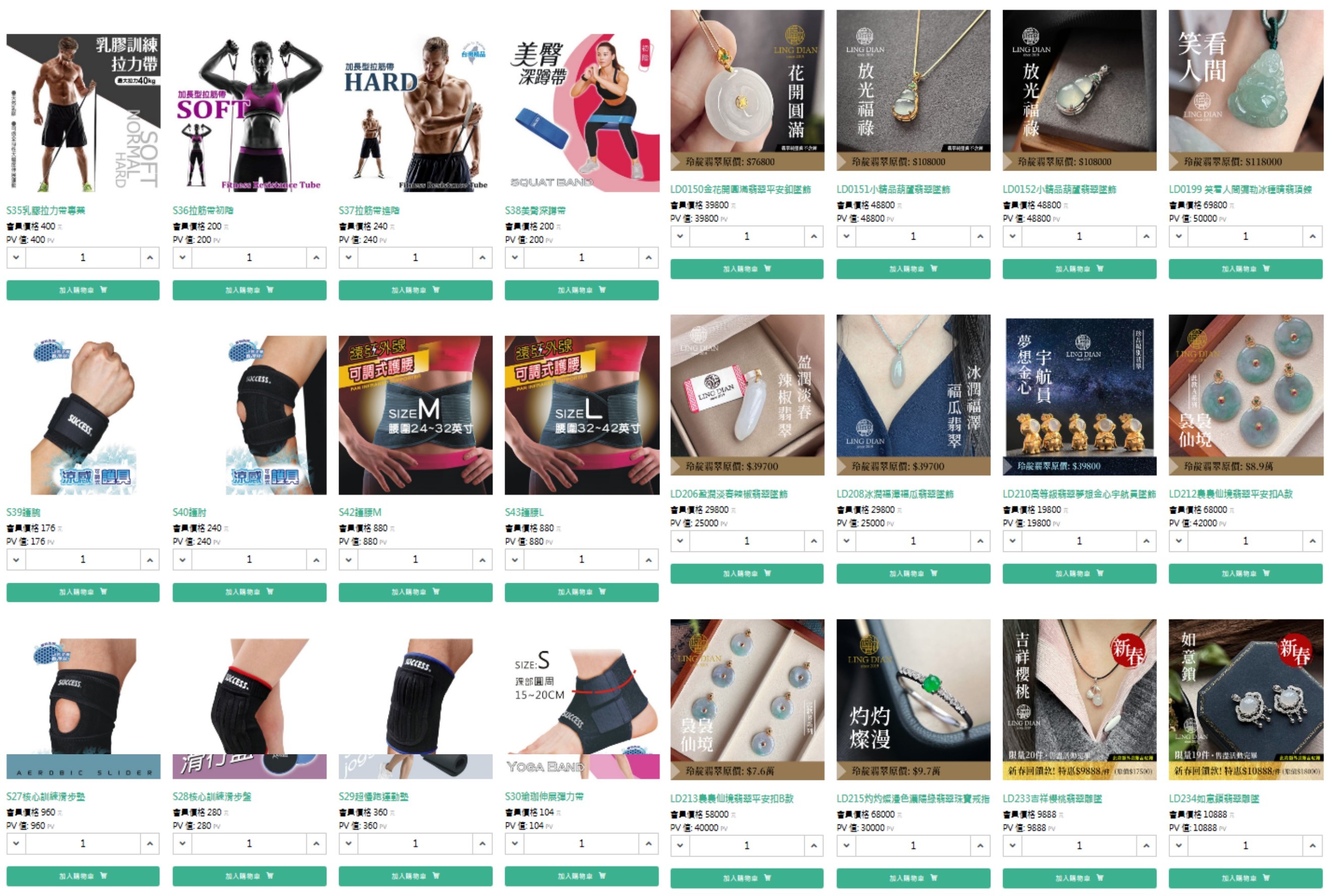Click the LD208 melon jade pendant image
1331x896 pixels.
pos(913,395)
